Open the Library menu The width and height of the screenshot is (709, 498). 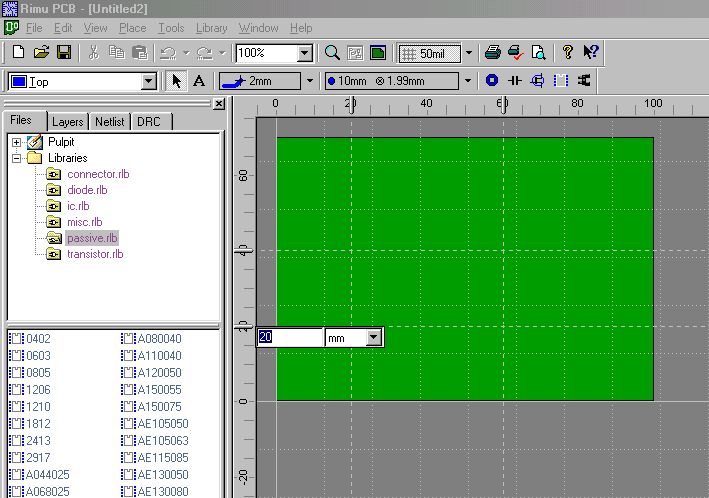point(212,28)
